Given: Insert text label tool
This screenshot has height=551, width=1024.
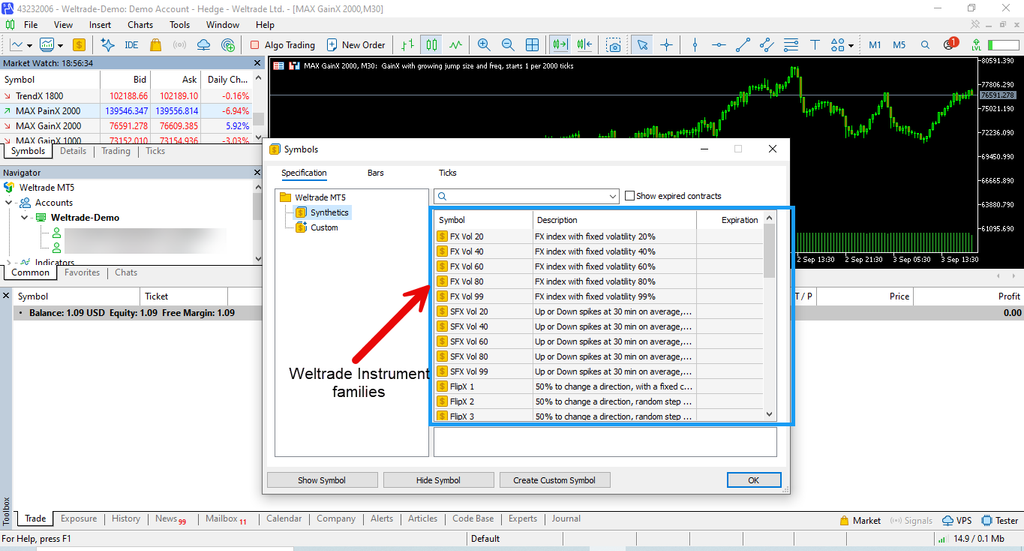Looking at the screenshot, I should tap(815, 45).
